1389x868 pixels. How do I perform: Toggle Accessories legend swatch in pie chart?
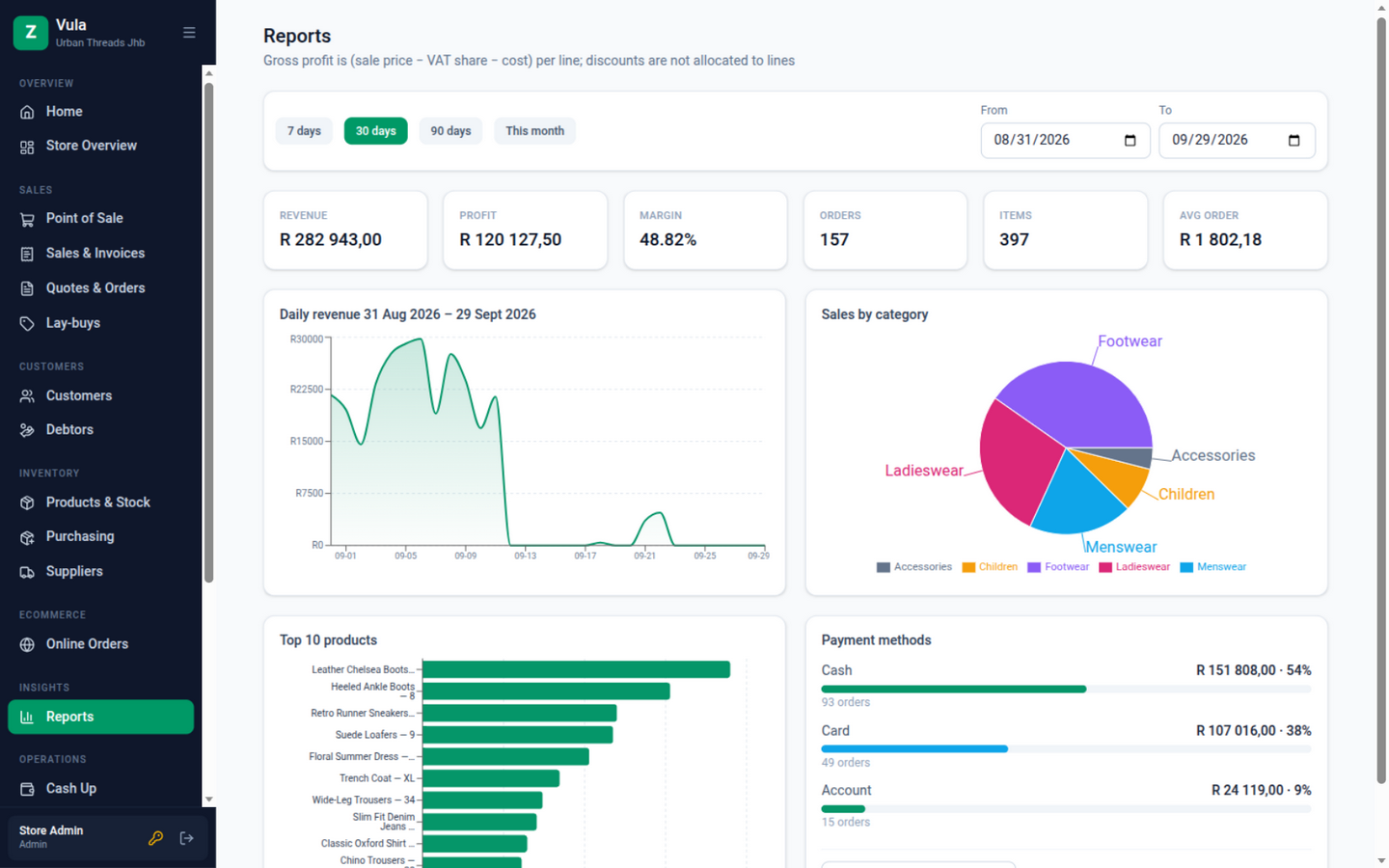click(x=883, y=567)
